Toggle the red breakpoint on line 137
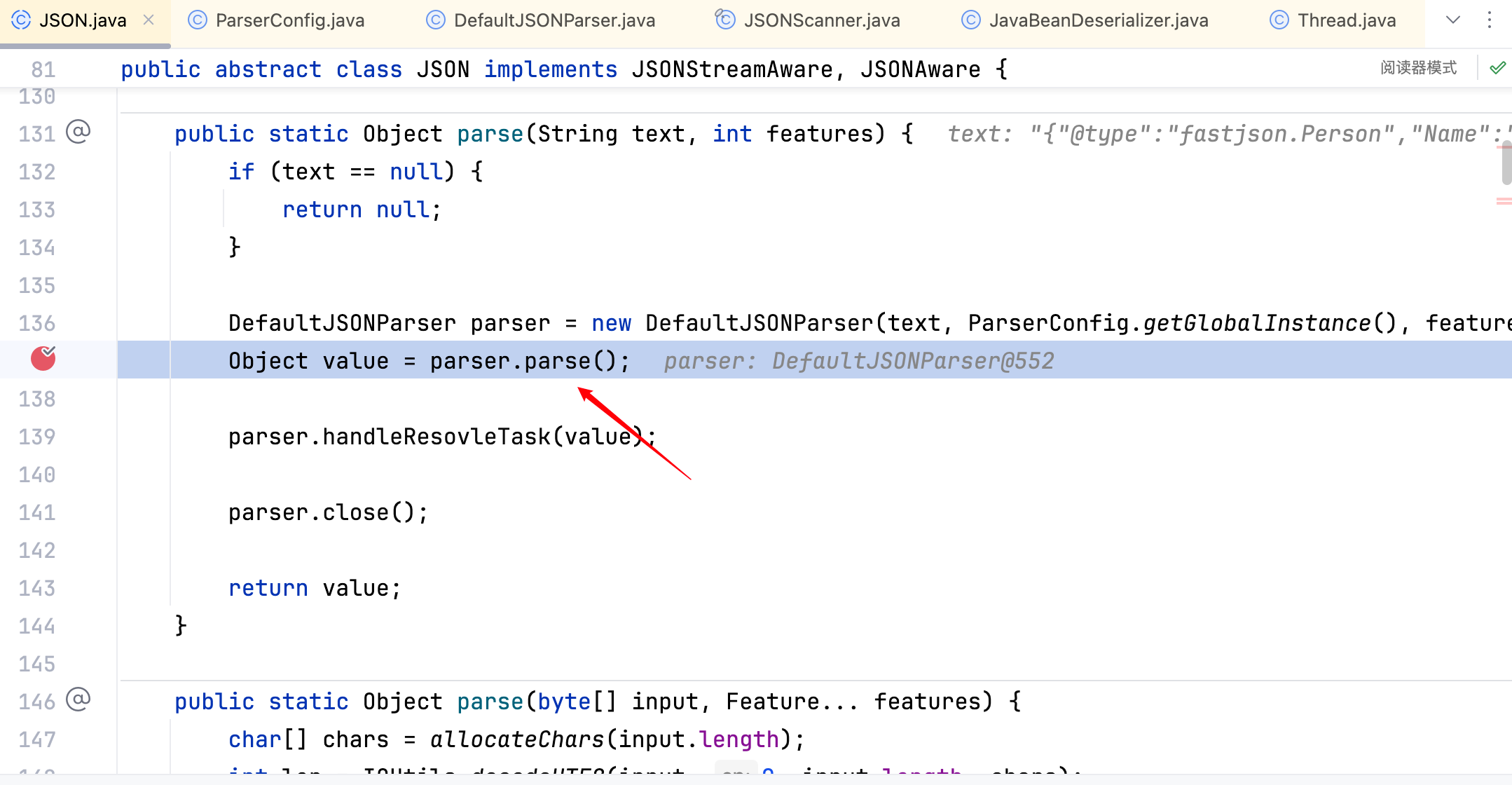Screen dimensions: 1512x785 (43, 359)
